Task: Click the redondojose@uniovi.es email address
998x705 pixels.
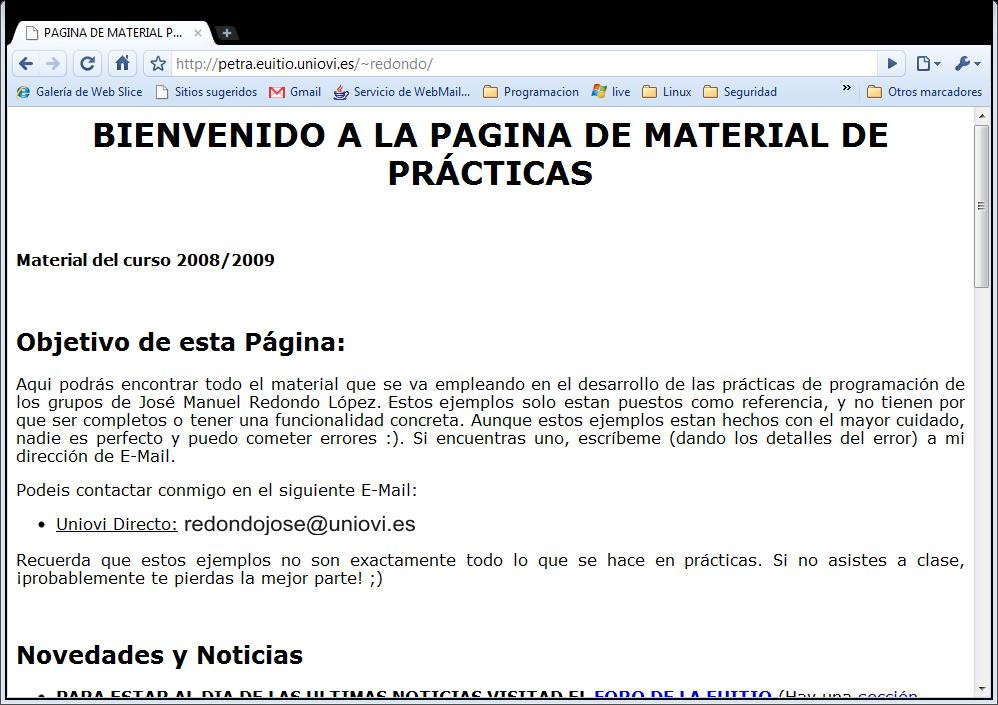Action: 299,524
